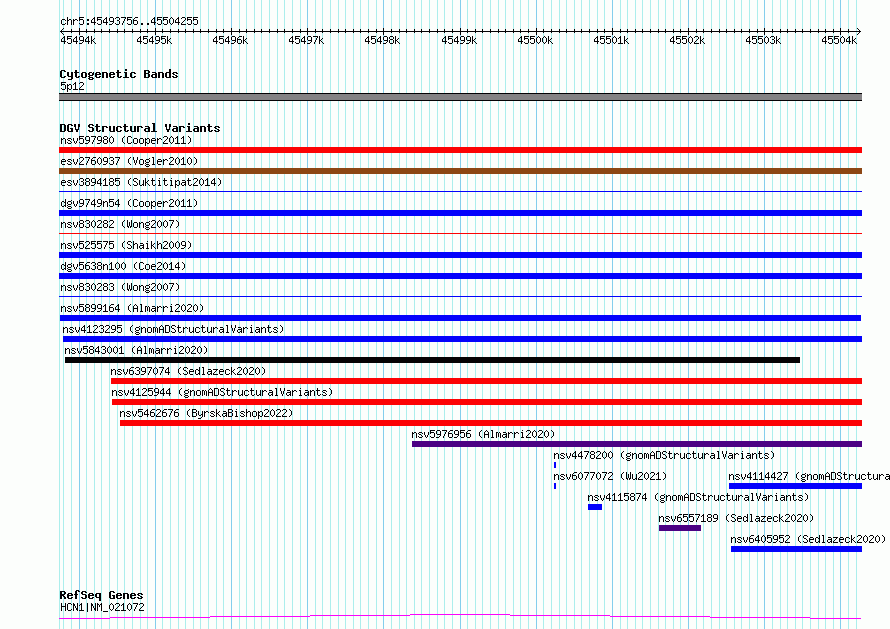Click the brown esv2760937 variant bar
Viewport: 890px width, 629px height.
460,171
